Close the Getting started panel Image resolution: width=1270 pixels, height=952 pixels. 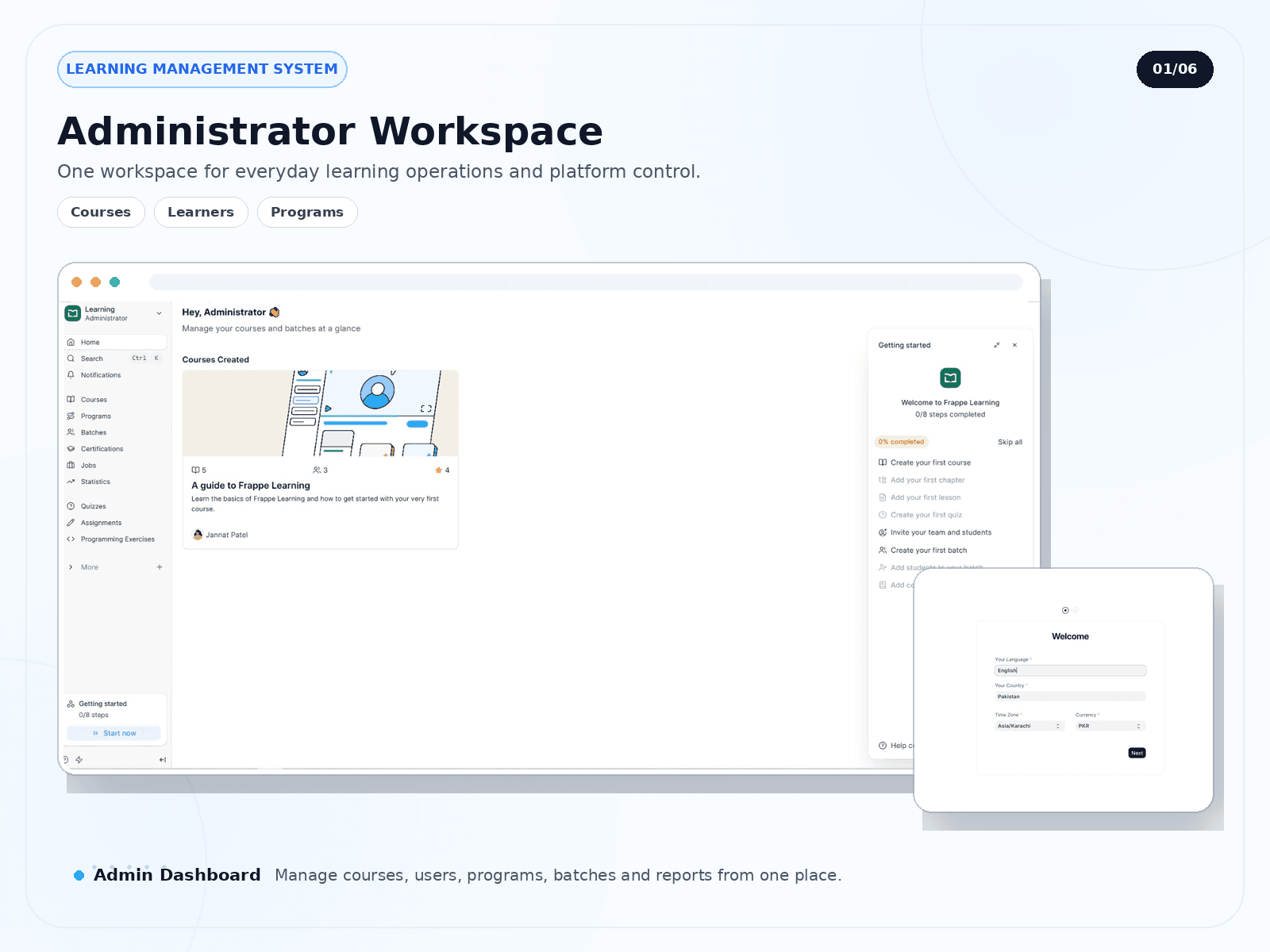pos(1014,345)
